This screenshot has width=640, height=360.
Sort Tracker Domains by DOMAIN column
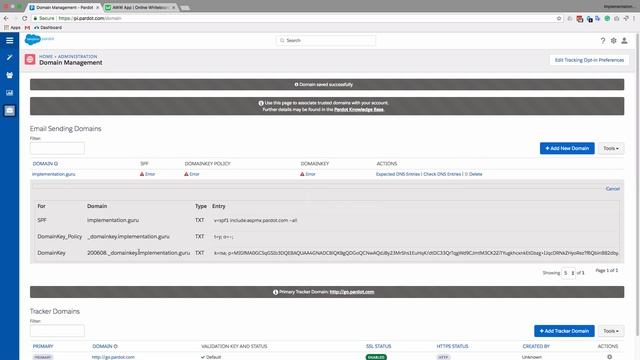[104, 346]
